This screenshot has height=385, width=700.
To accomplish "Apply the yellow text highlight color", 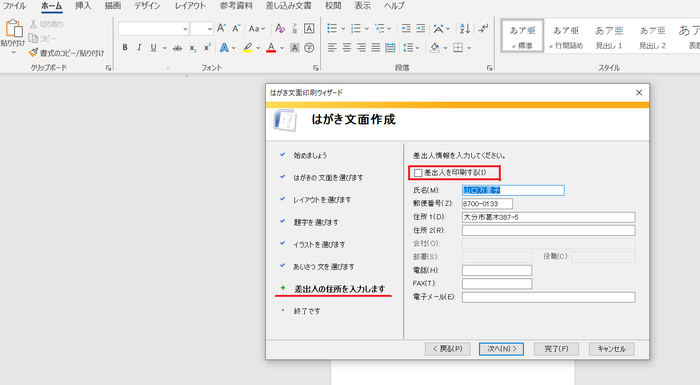I will point(248,47).
